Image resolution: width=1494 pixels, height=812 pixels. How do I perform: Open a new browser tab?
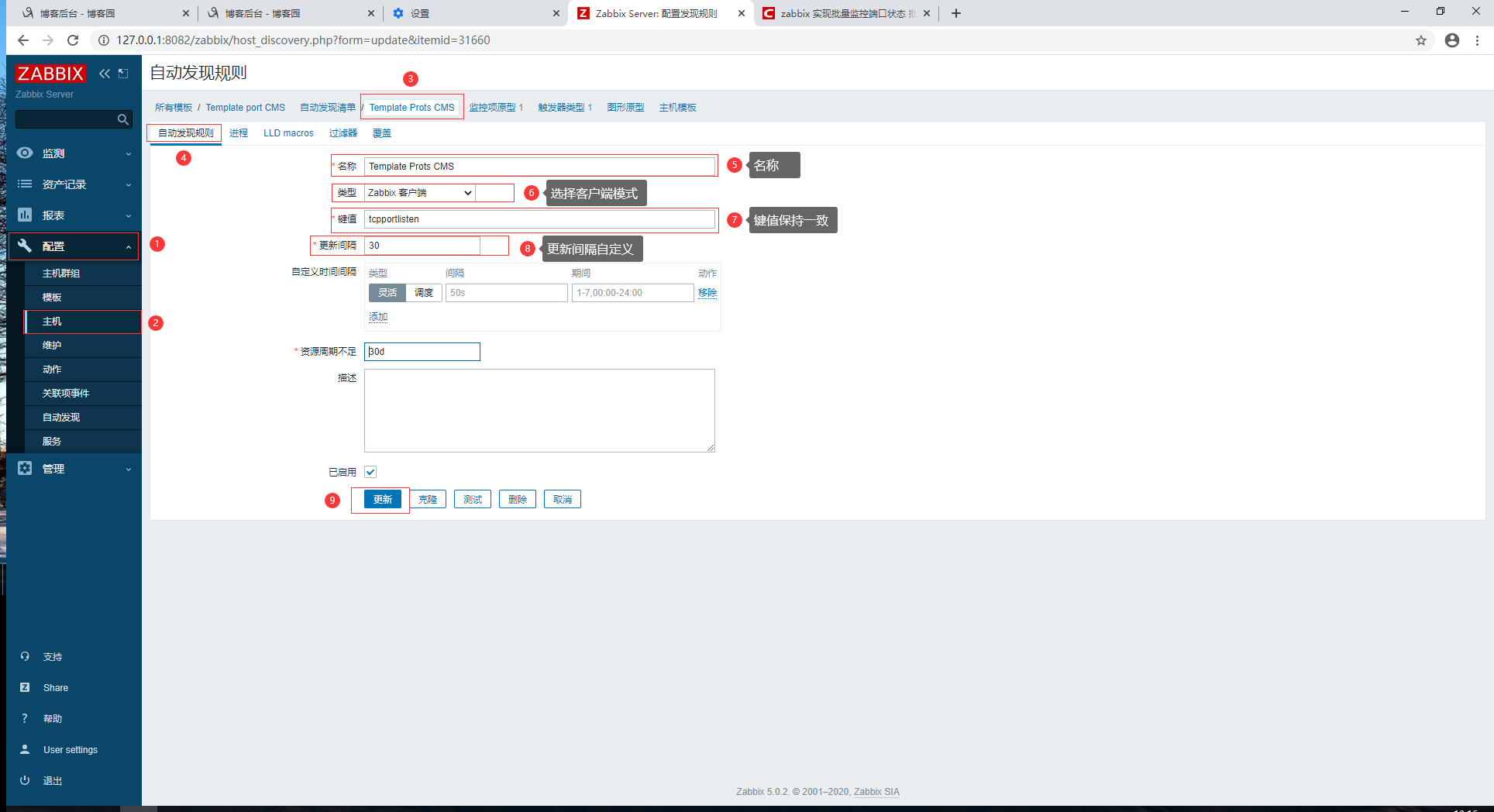point(956,13)
